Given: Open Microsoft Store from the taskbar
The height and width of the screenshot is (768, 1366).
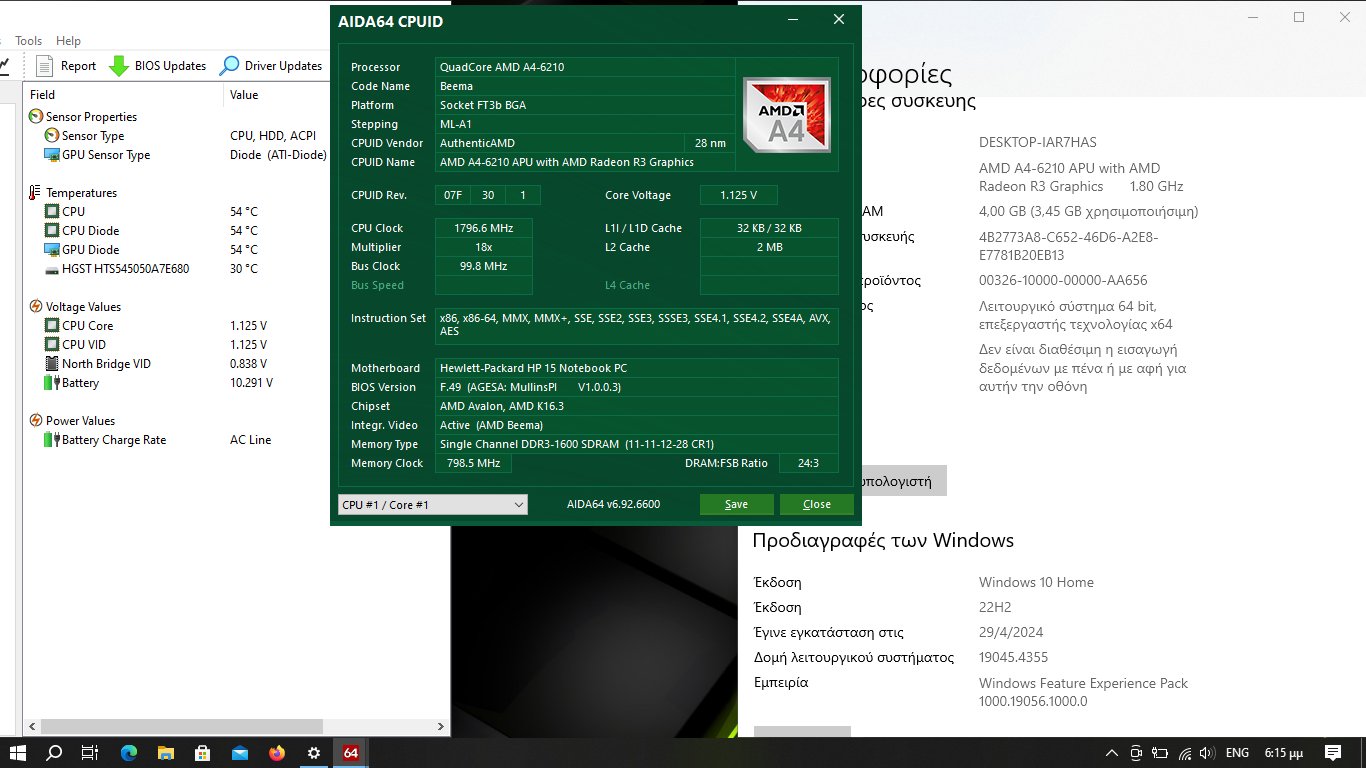Looking at the screenshot, I should click(x=202, y=753).
